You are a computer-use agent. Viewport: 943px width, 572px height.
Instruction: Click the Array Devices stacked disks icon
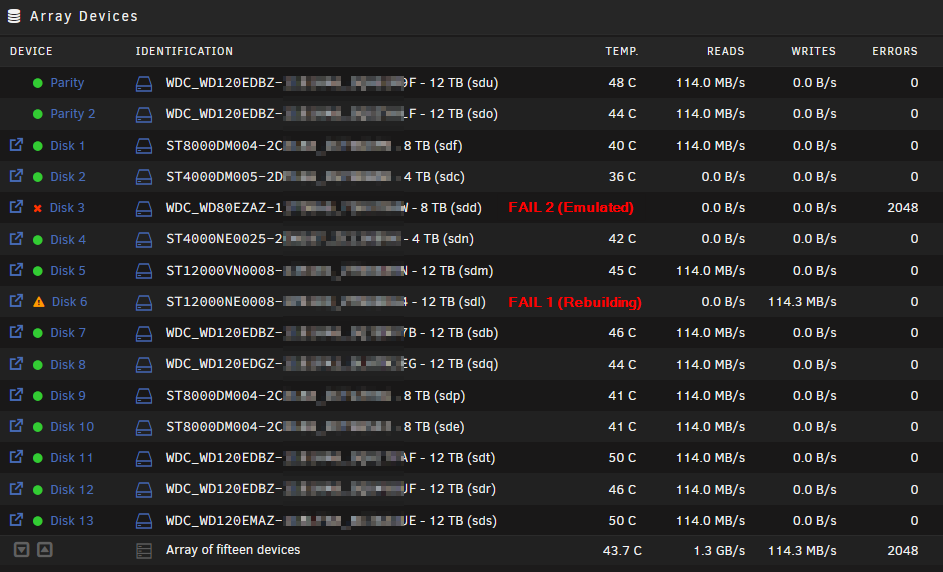pyautogui.click(x=14, y=16)
